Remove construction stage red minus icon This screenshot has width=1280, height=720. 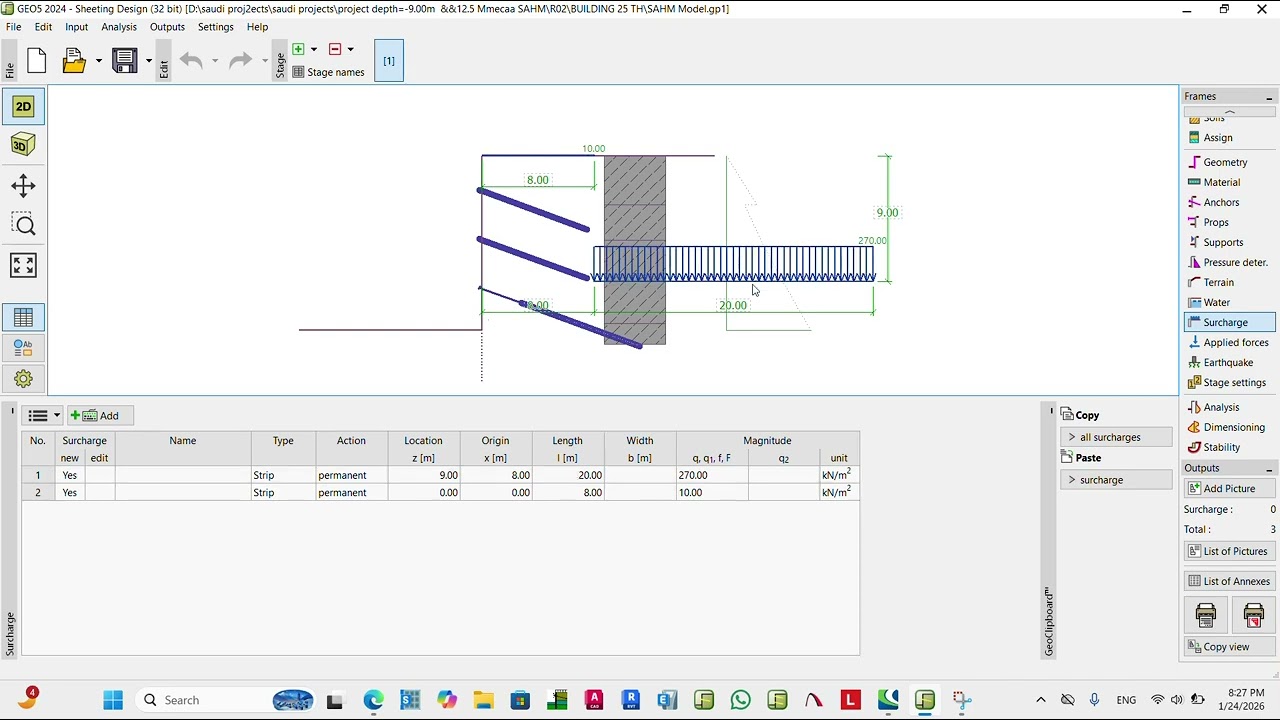pos(335,49)
